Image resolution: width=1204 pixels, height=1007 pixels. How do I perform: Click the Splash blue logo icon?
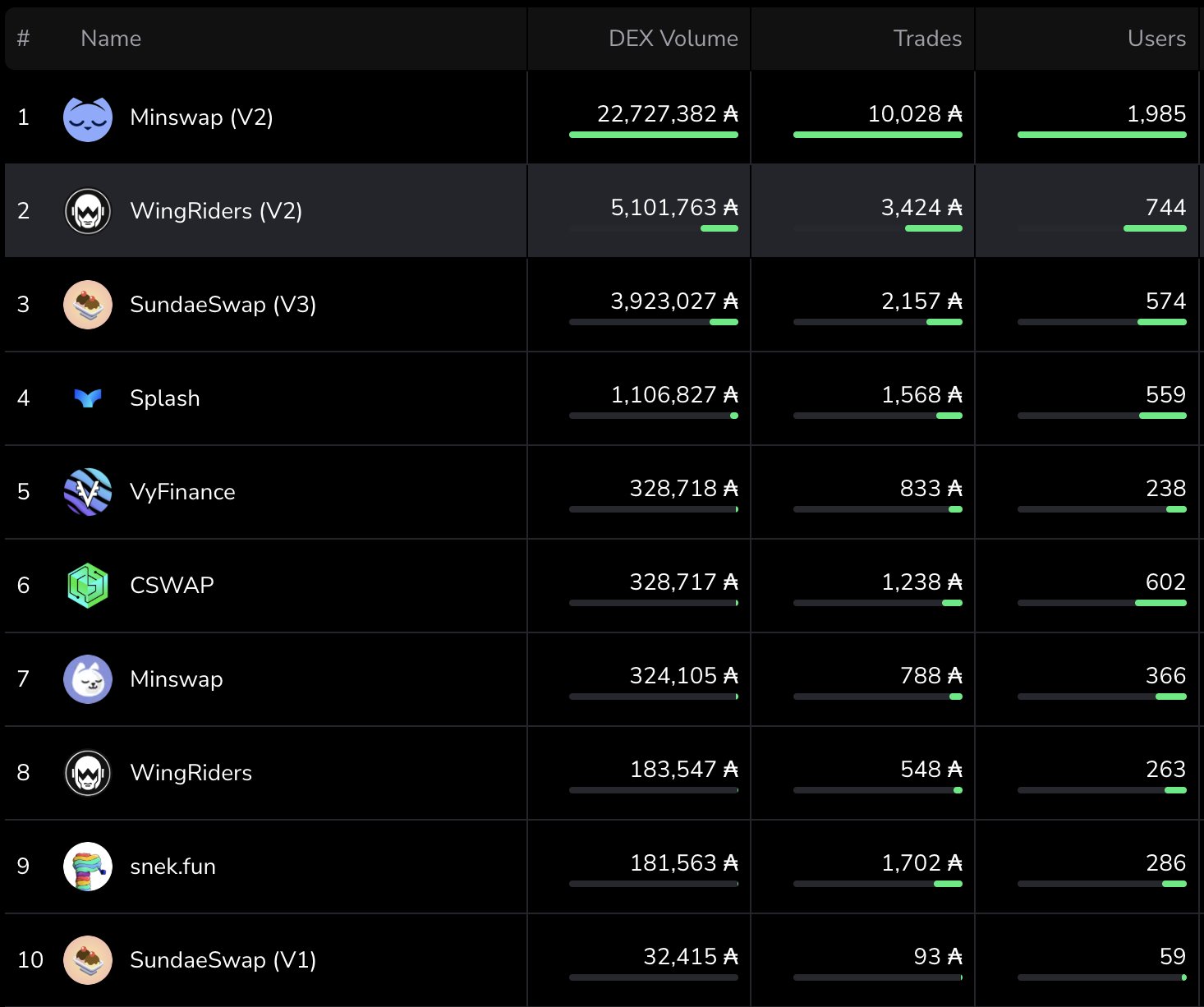pyautogui.click(x=88, y=398)
